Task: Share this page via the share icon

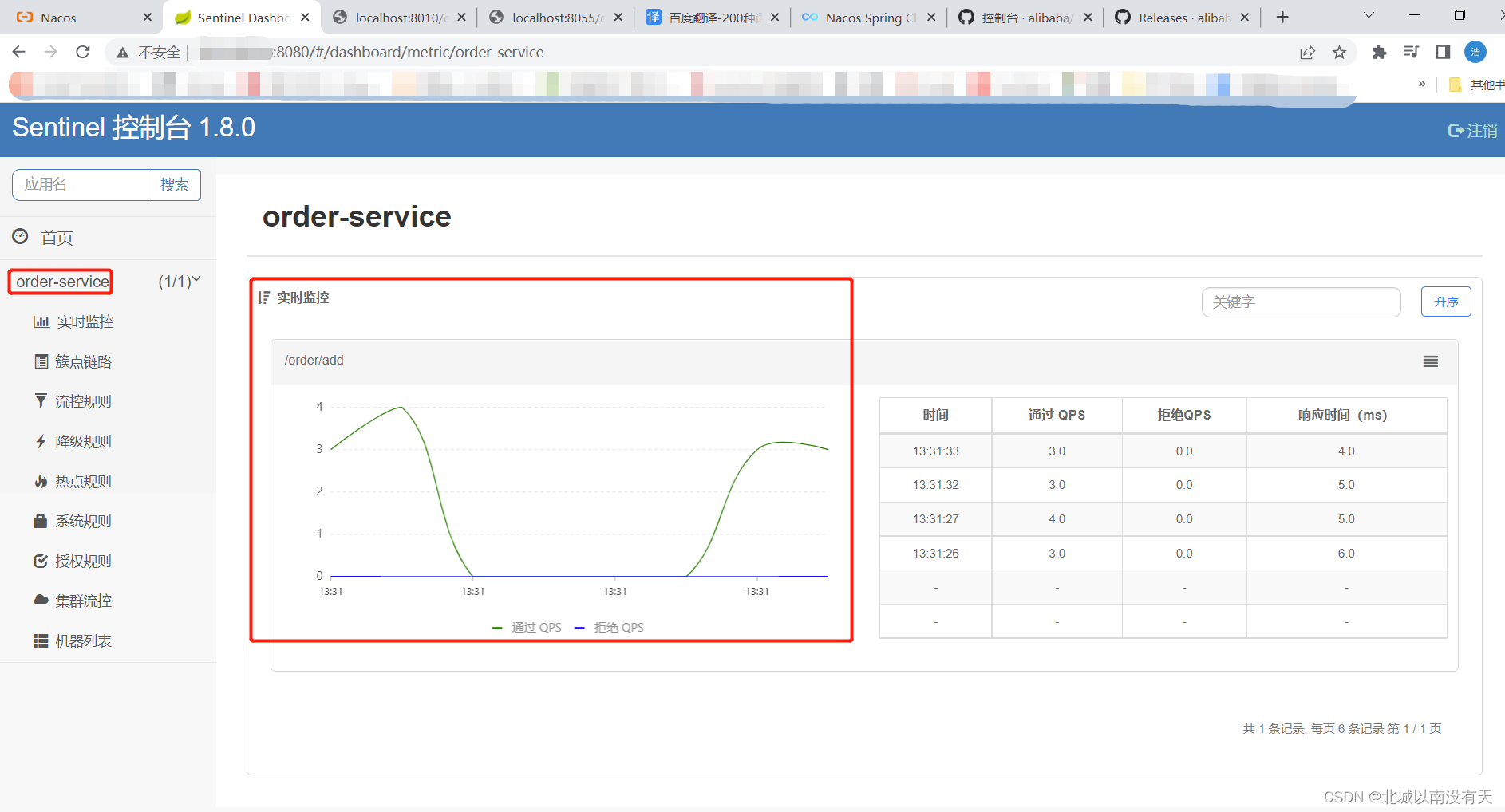Action: coord(1307,53)
